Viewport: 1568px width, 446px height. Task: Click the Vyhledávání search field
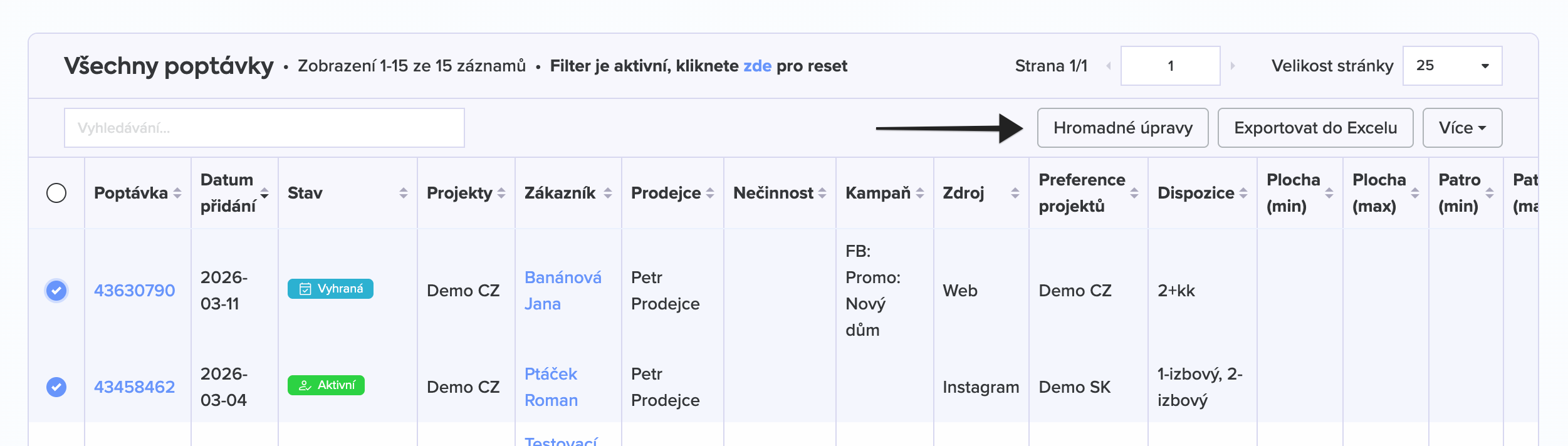264,128
